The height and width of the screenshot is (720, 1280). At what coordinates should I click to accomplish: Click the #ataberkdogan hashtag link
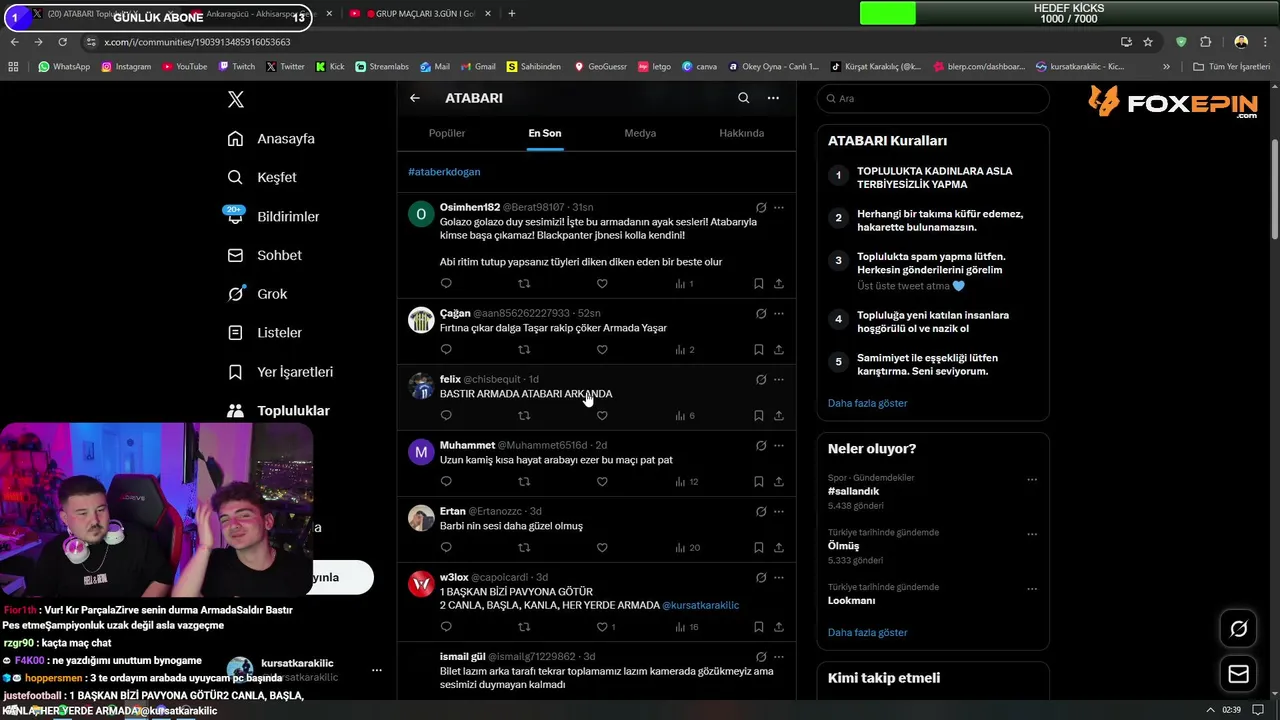coord(444,172)
